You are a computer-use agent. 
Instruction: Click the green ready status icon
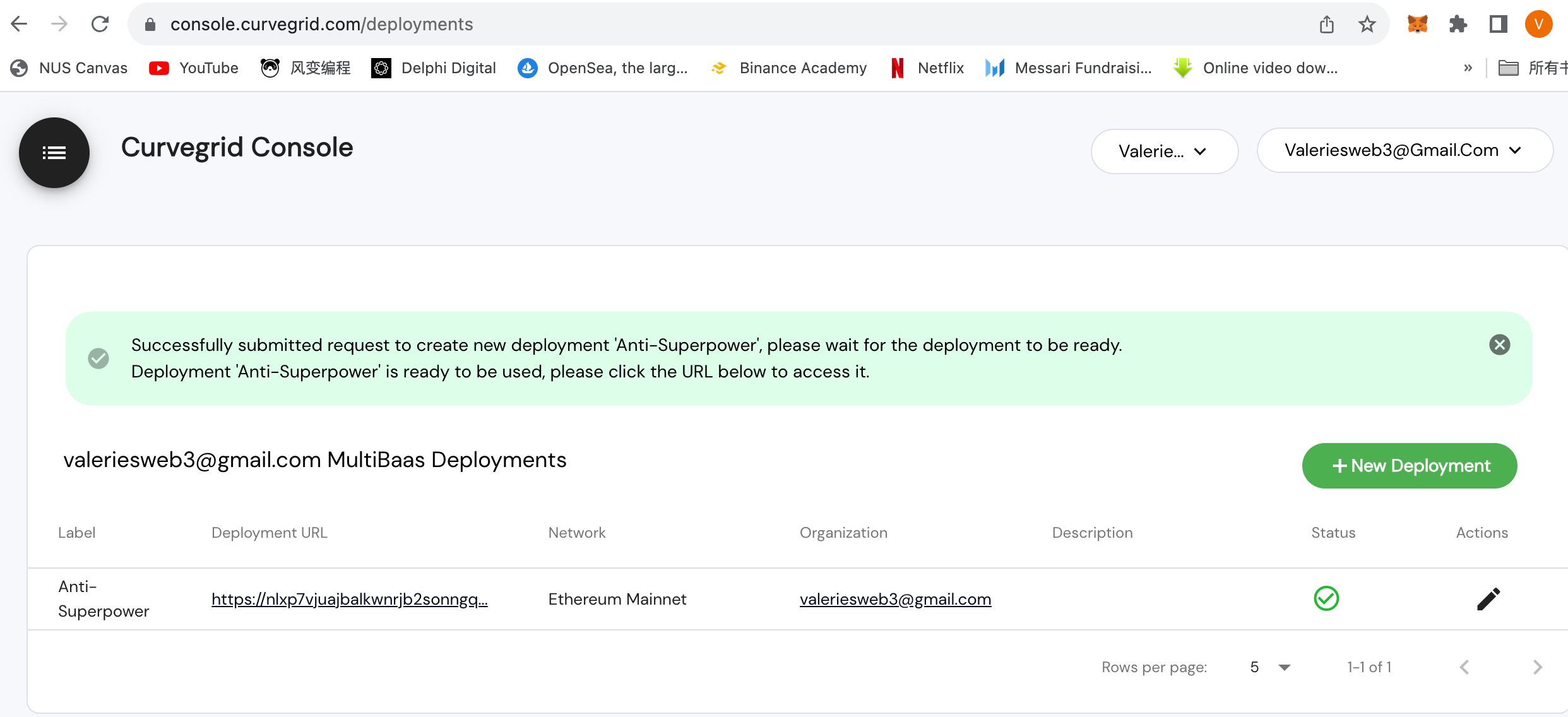[x=1326, y=598]
